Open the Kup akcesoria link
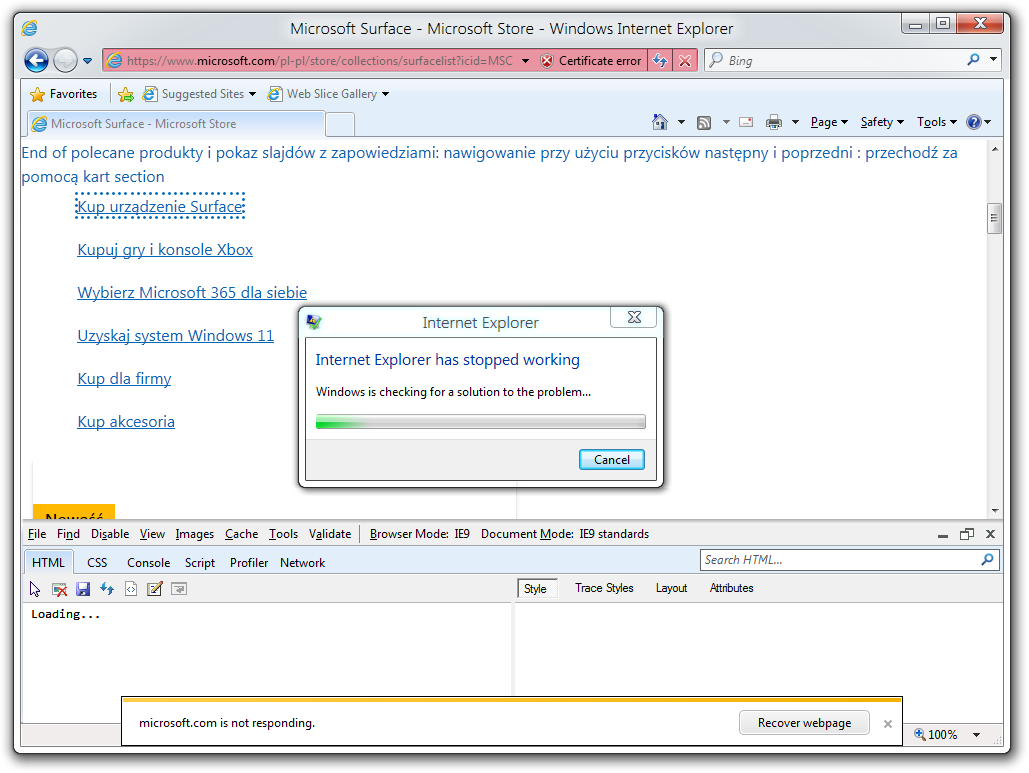Viewport: 1029px width, 773px height. pos(126,422)
